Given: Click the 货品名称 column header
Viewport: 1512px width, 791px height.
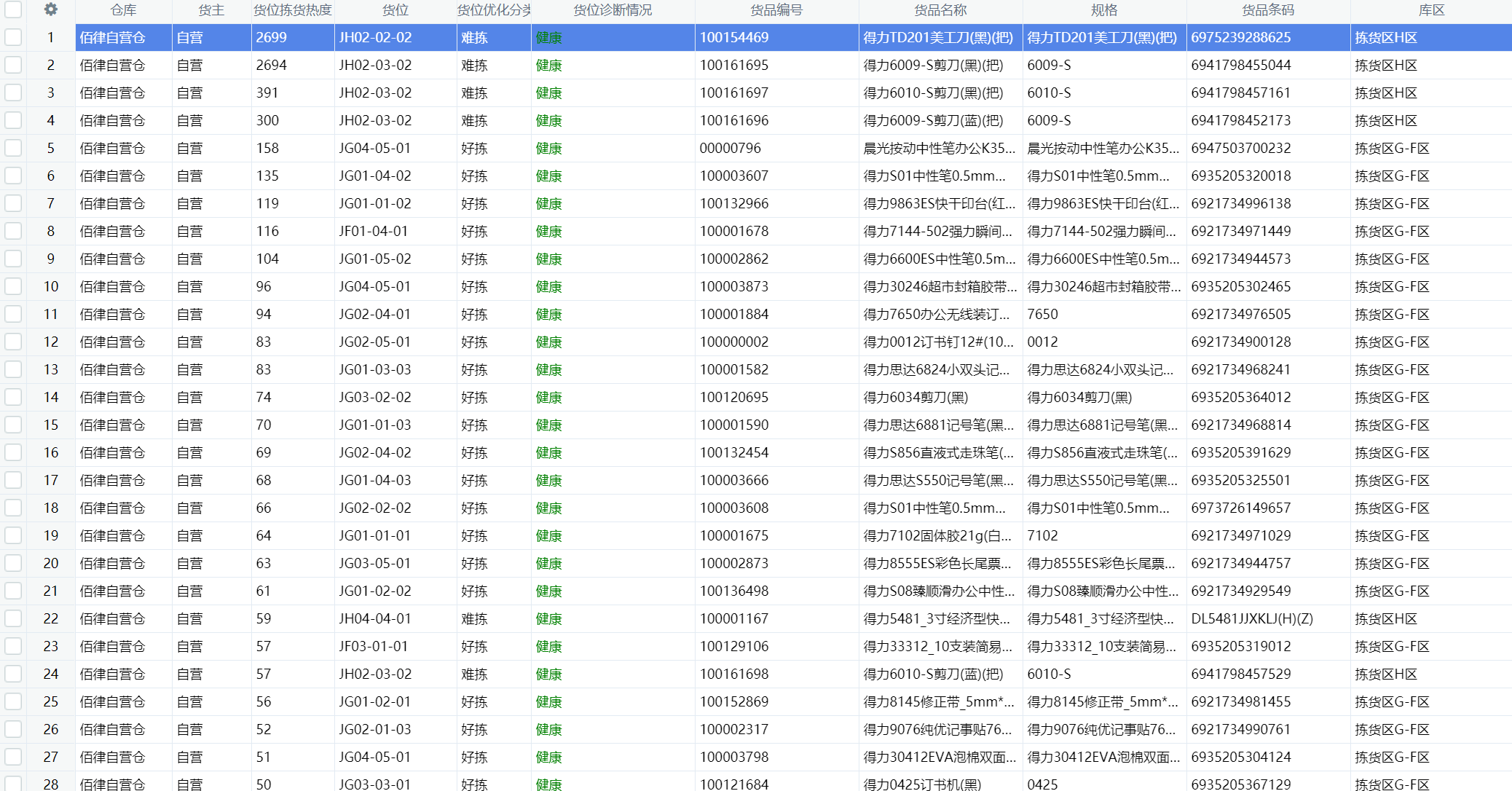Looking at the screenshot, I should pyautogui.click(x=940, y=10).
